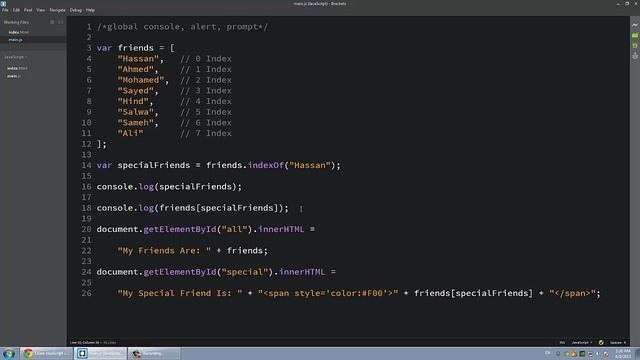Open the File menu
Screen dimensions: 640x360
[5, 10]
